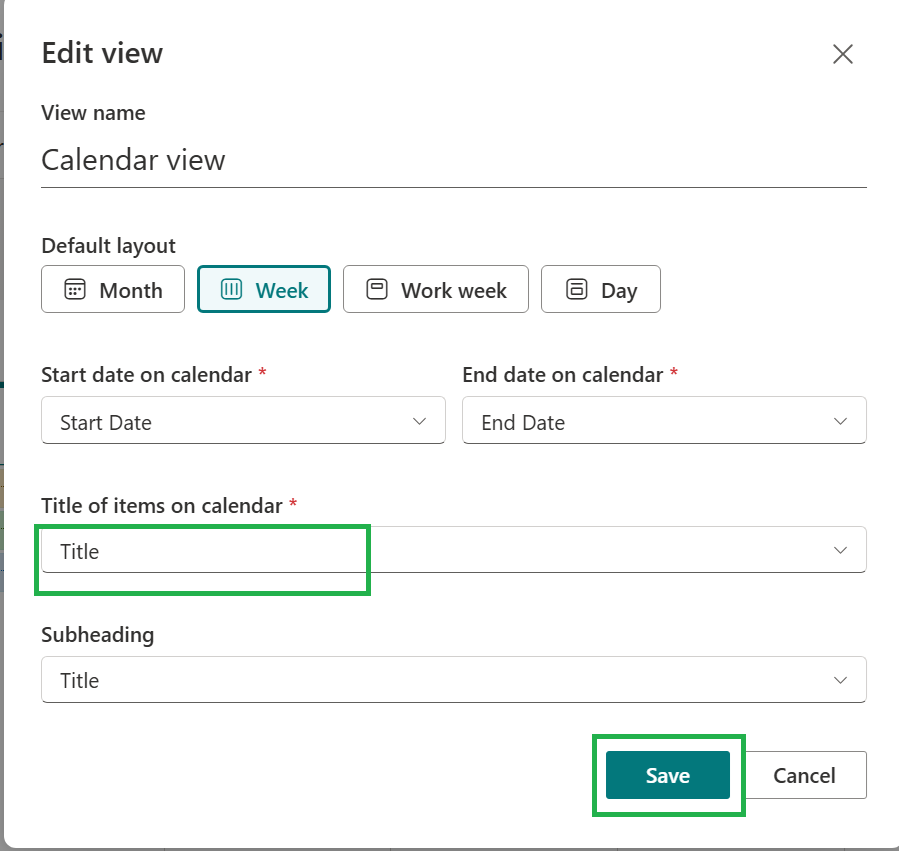The width and height of the screenshot is (899, 851).
Task: Click the View name field 'Calendar view'
Action: pos(454,160)
